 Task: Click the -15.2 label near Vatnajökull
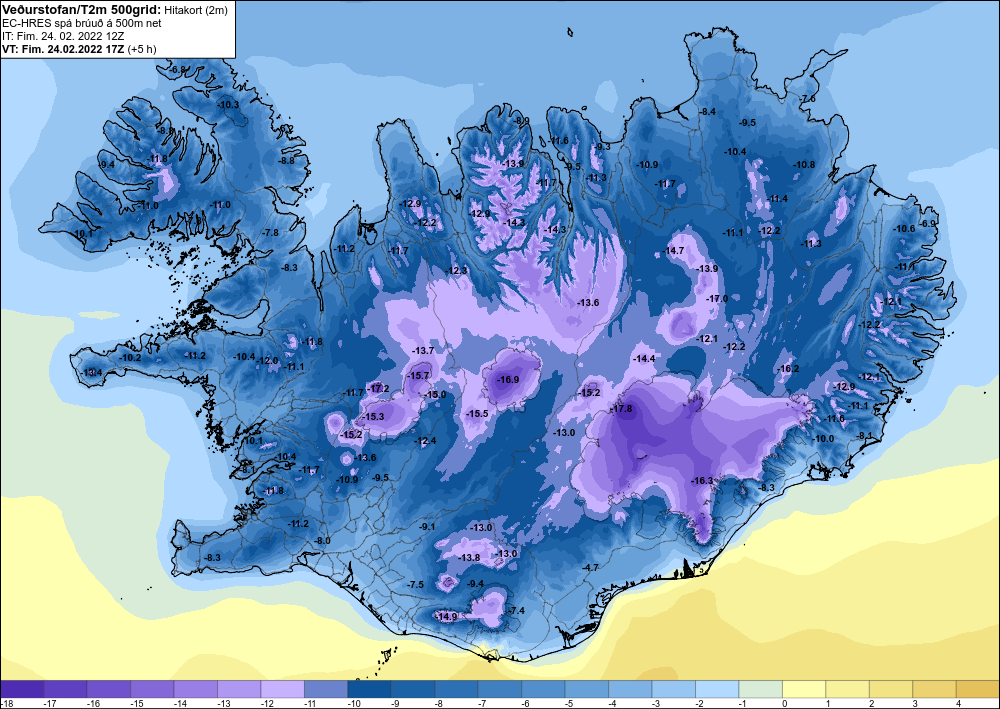coord(589,392)
